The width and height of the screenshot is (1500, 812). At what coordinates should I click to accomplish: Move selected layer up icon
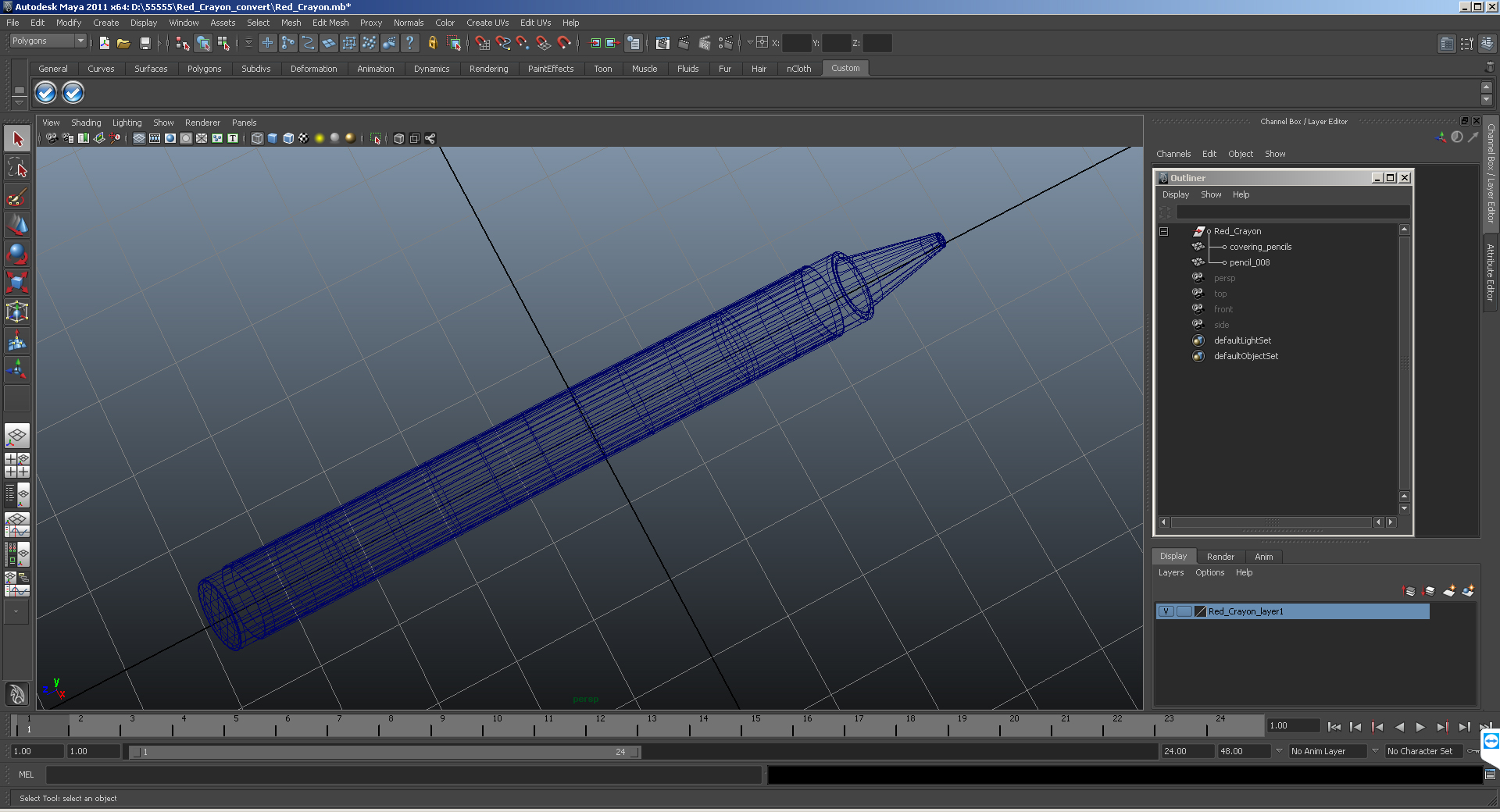coord(1409,591)
